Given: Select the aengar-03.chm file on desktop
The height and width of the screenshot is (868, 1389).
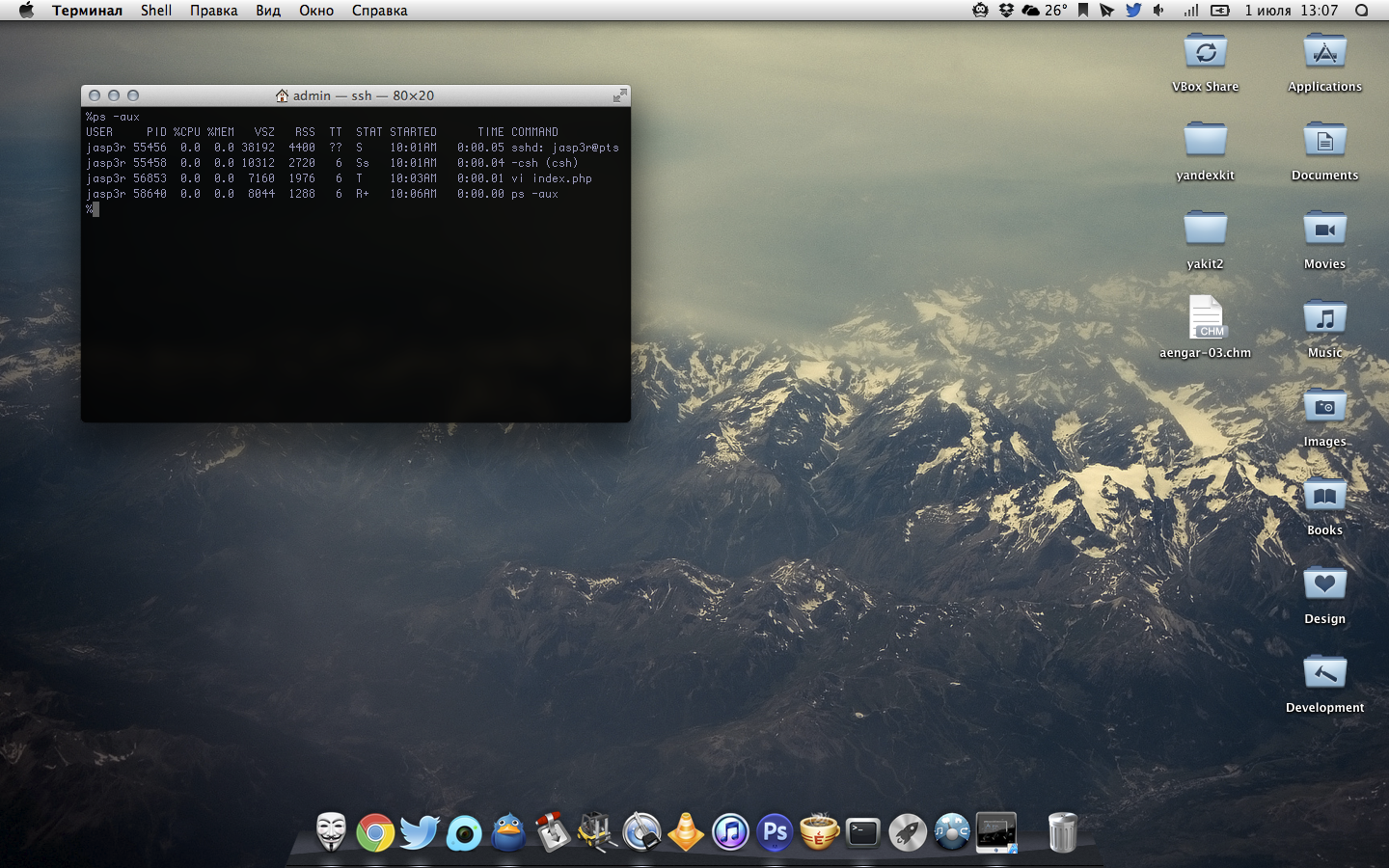Looking at the screenshot, I should point(1205,318).
